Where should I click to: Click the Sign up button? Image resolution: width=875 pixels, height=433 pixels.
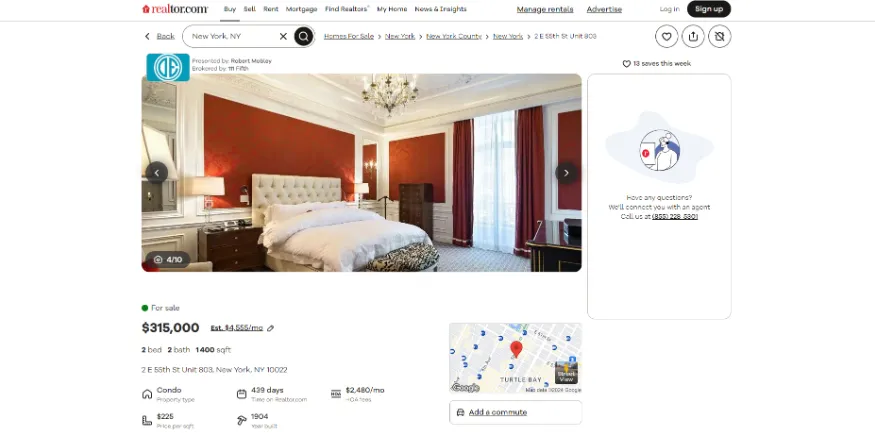point(709,9)
